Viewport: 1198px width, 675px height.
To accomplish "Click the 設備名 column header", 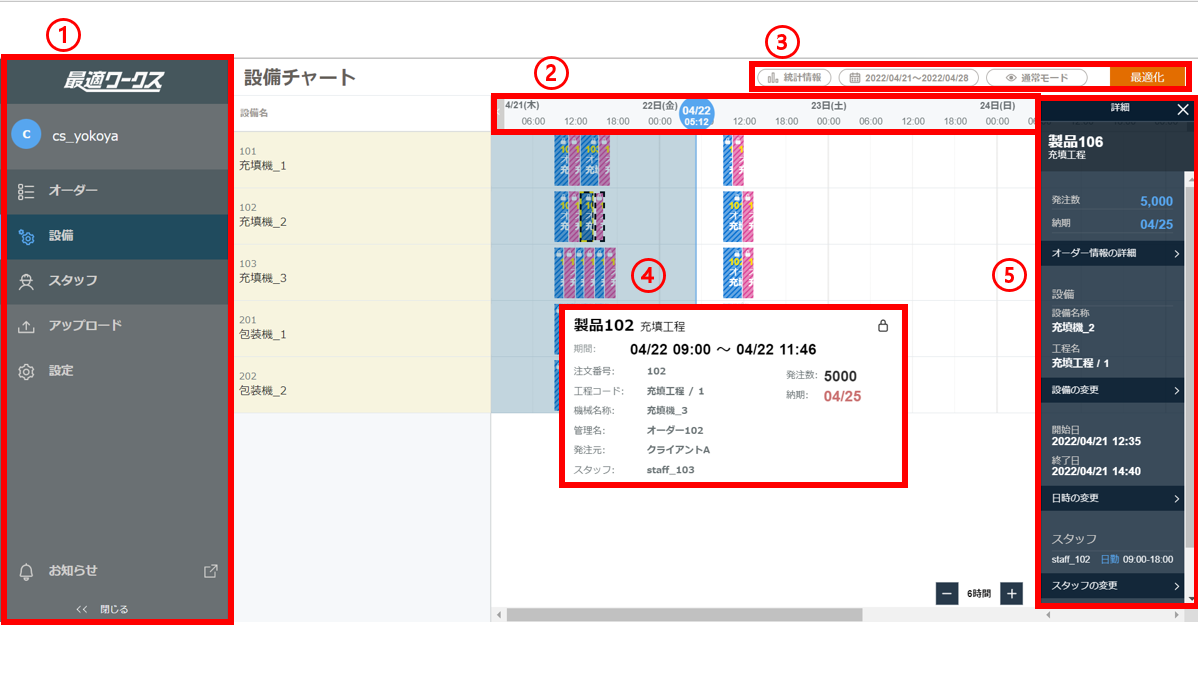I will 254,113.
